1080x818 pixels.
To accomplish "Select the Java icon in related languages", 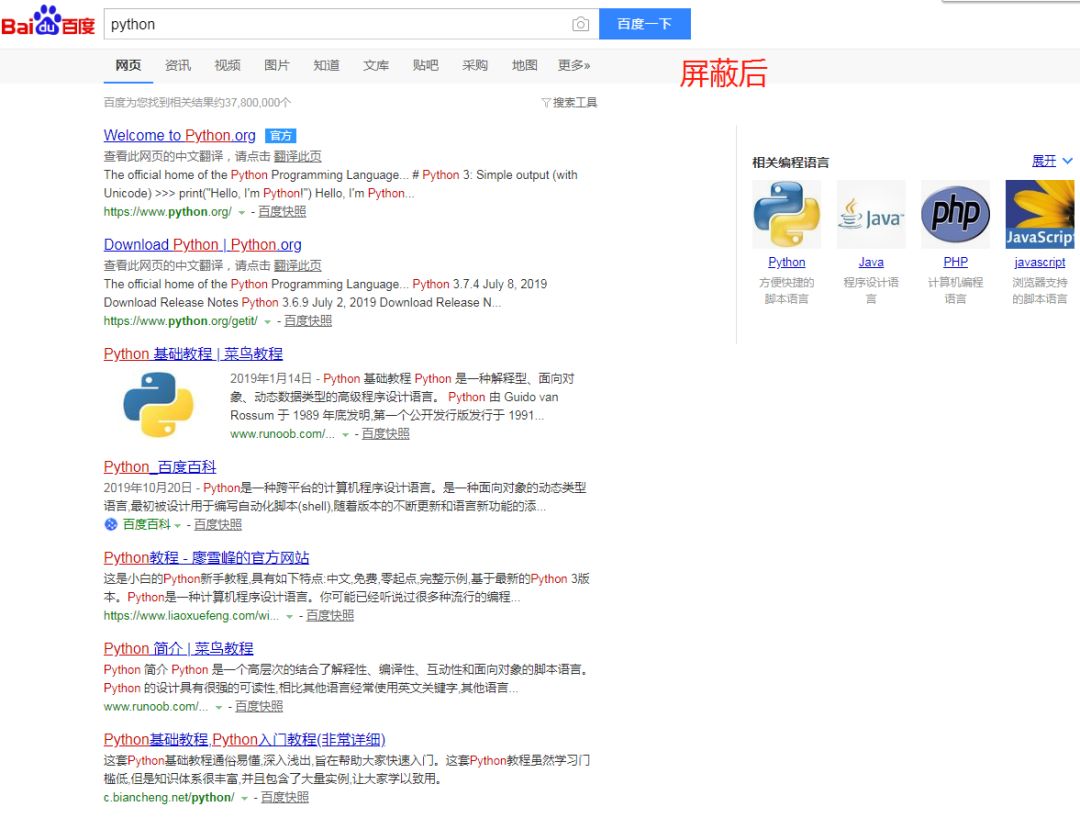I will (870, 213).
